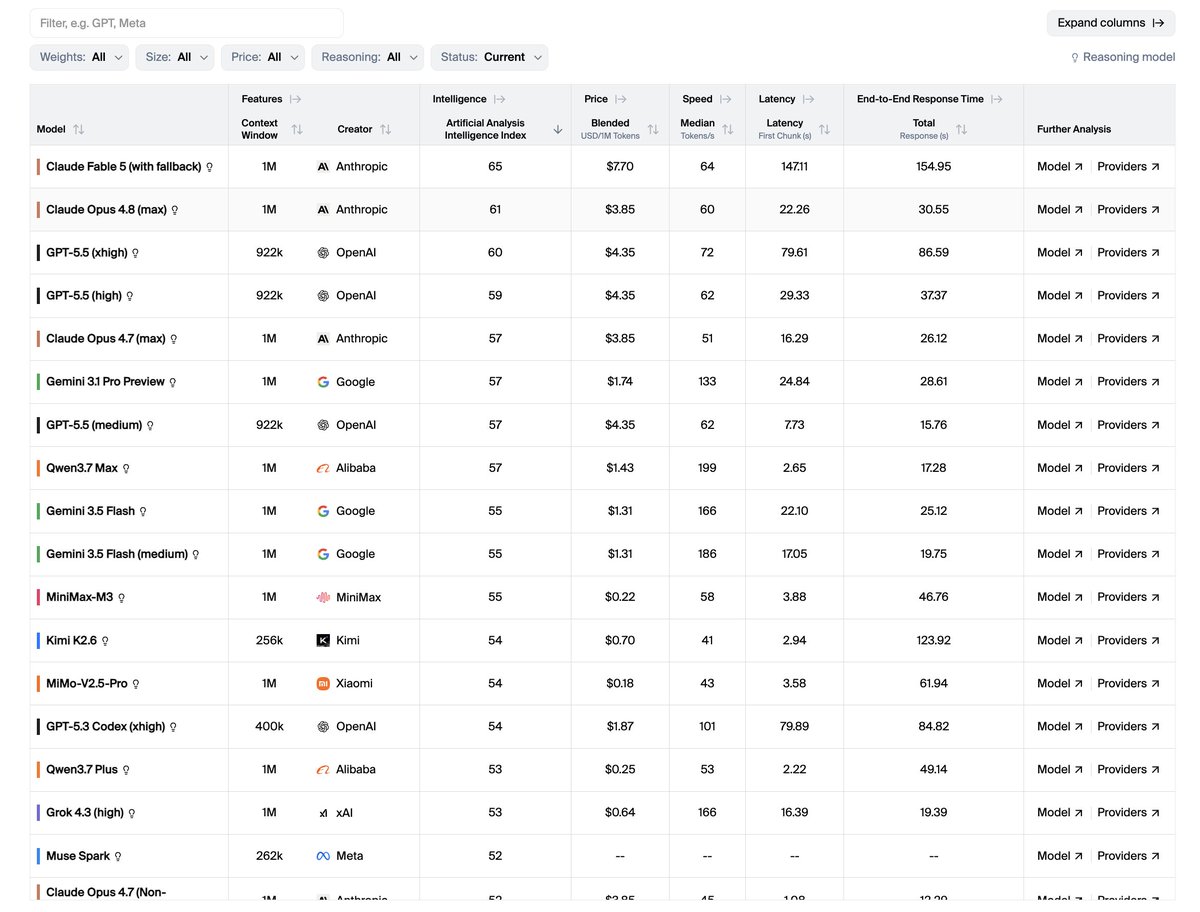Expand the Speed column group
The width and height of the screenshot is (1200, 912).
725,99
